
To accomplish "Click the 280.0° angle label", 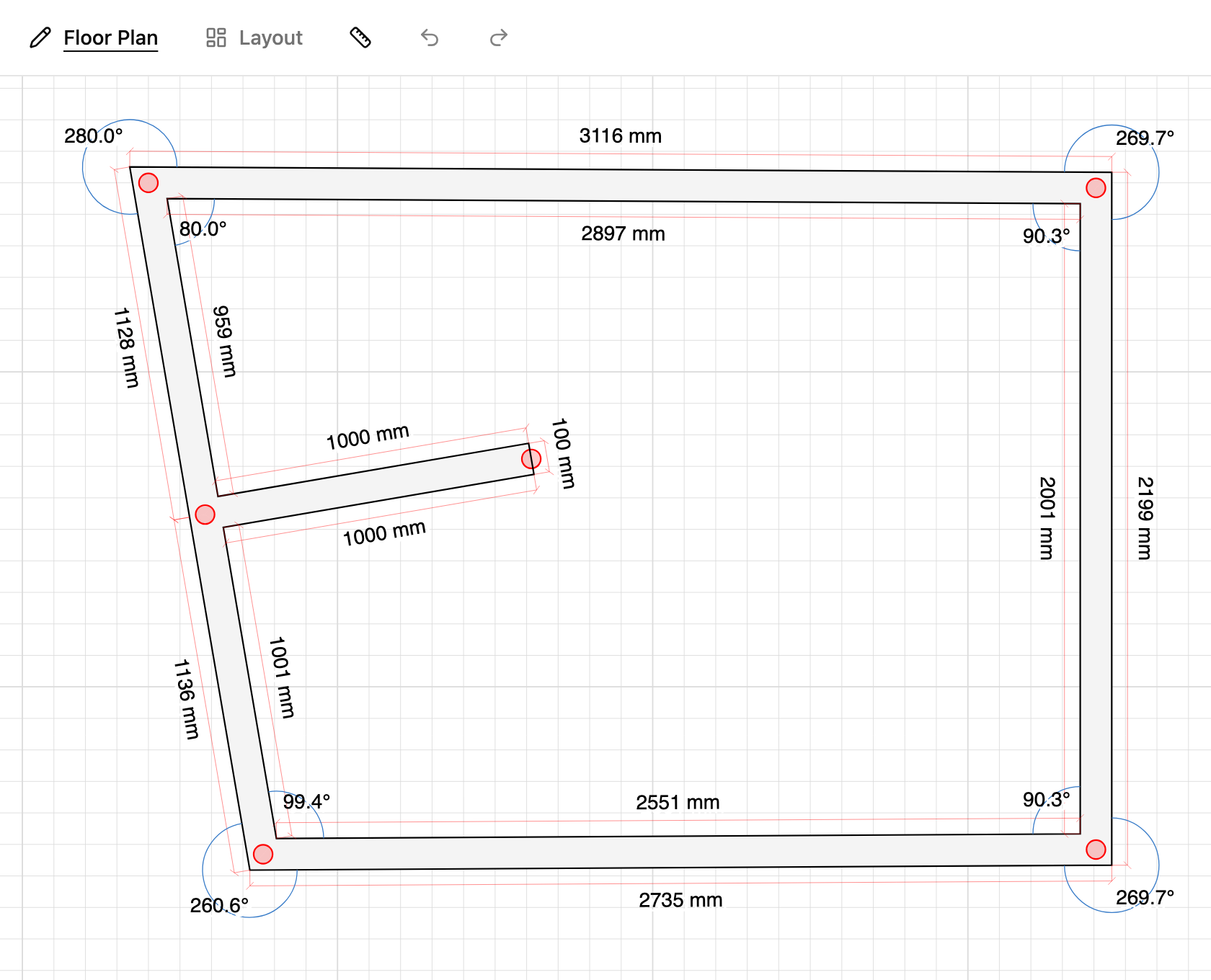I will (94, 136).
